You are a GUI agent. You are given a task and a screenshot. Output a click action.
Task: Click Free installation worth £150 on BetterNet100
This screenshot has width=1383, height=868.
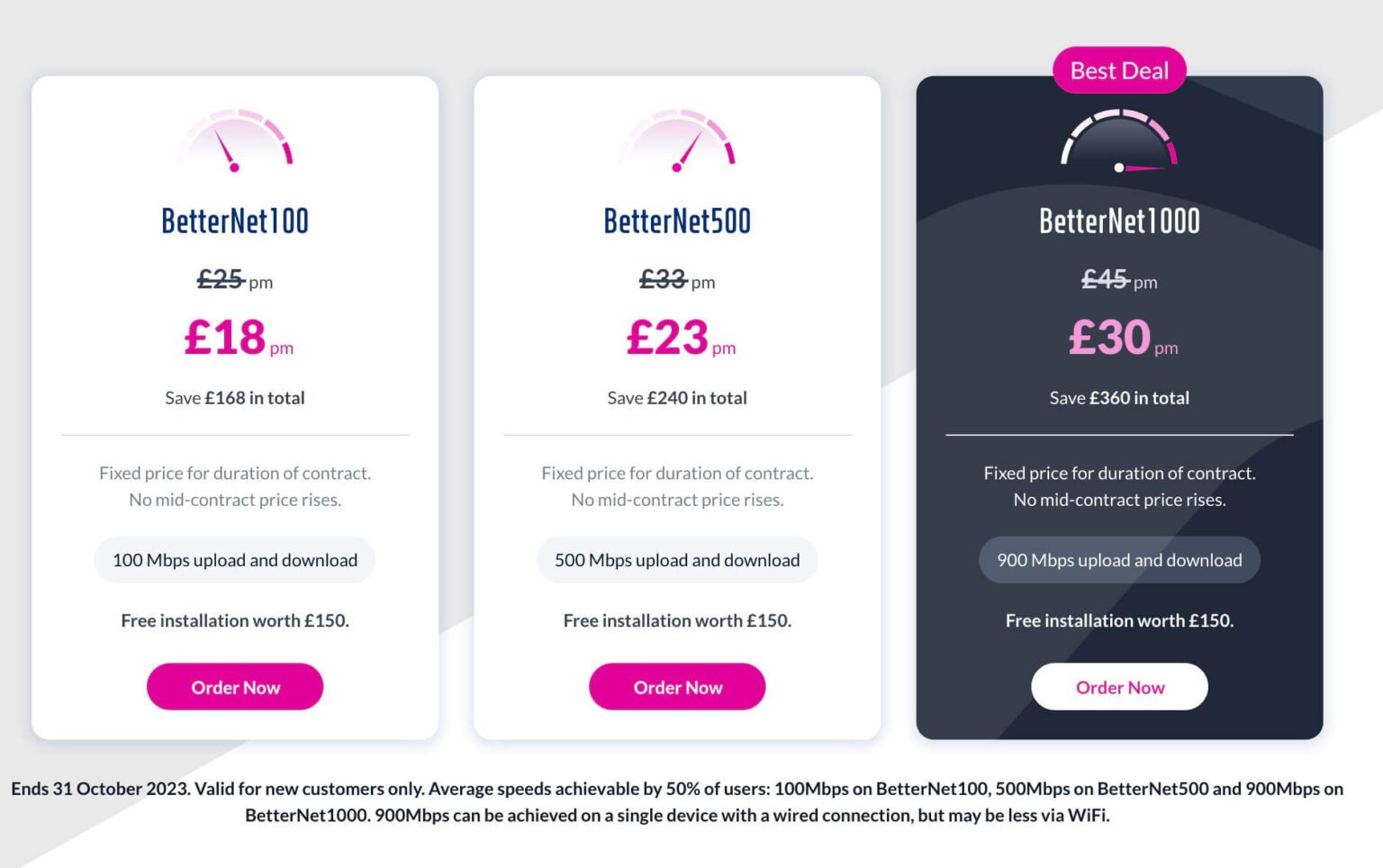235,620
